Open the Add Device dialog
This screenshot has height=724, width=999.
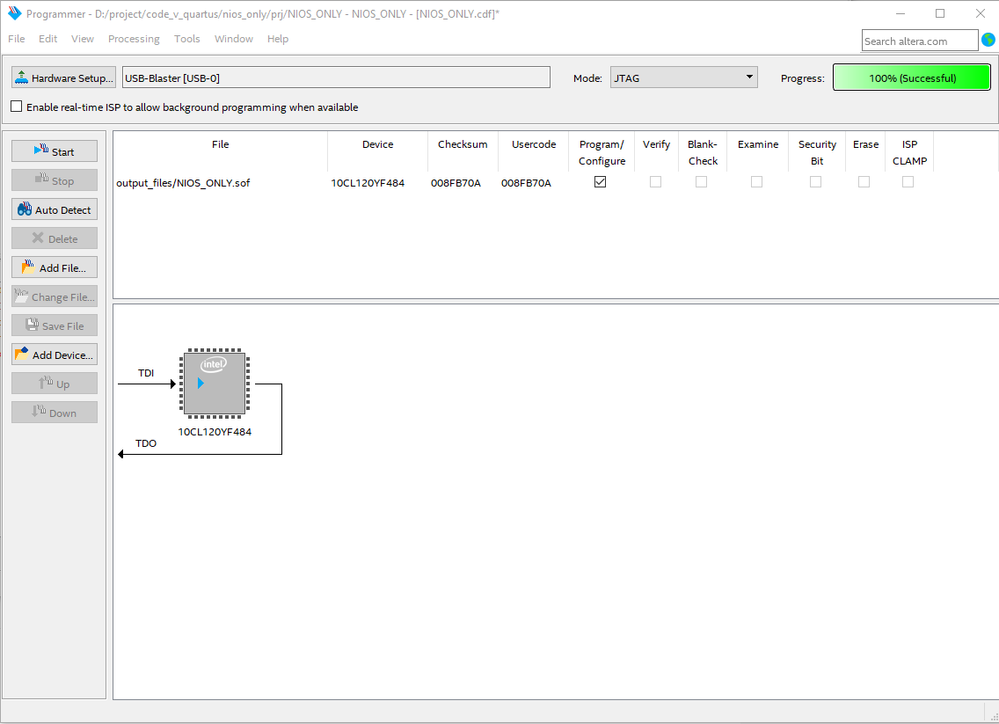point(54,354)
